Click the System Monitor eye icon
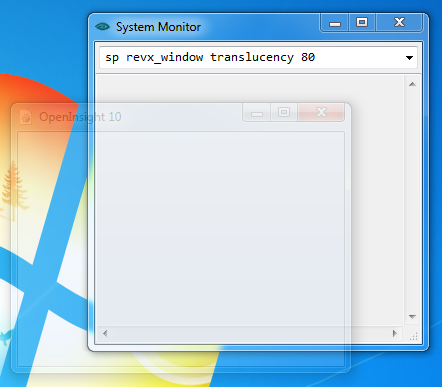This screenshot has width=442, height=387. coord(102,26)
